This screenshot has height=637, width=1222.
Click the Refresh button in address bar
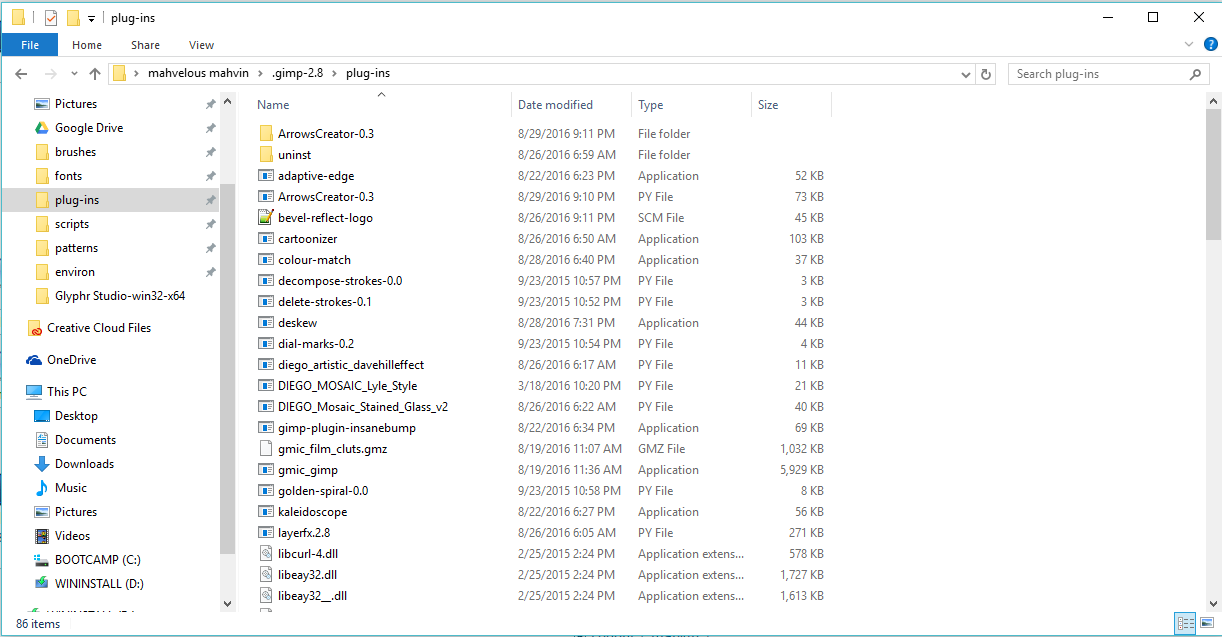[986, 74]
